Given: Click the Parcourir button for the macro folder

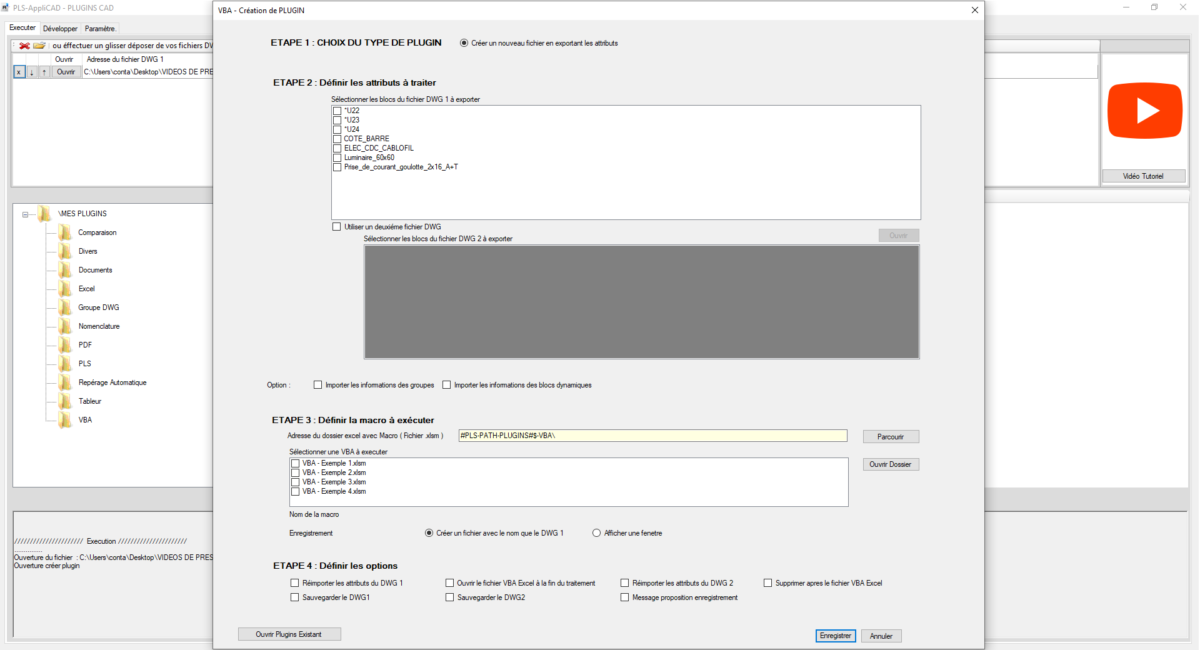Looking at the screenshot, I should (x=889, y=436).
